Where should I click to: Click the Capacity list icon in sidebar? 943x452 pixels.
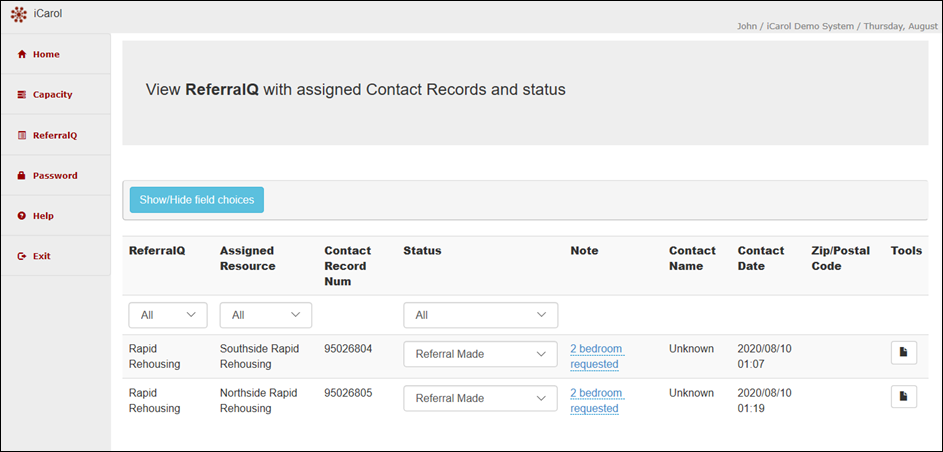coord(22,94)
